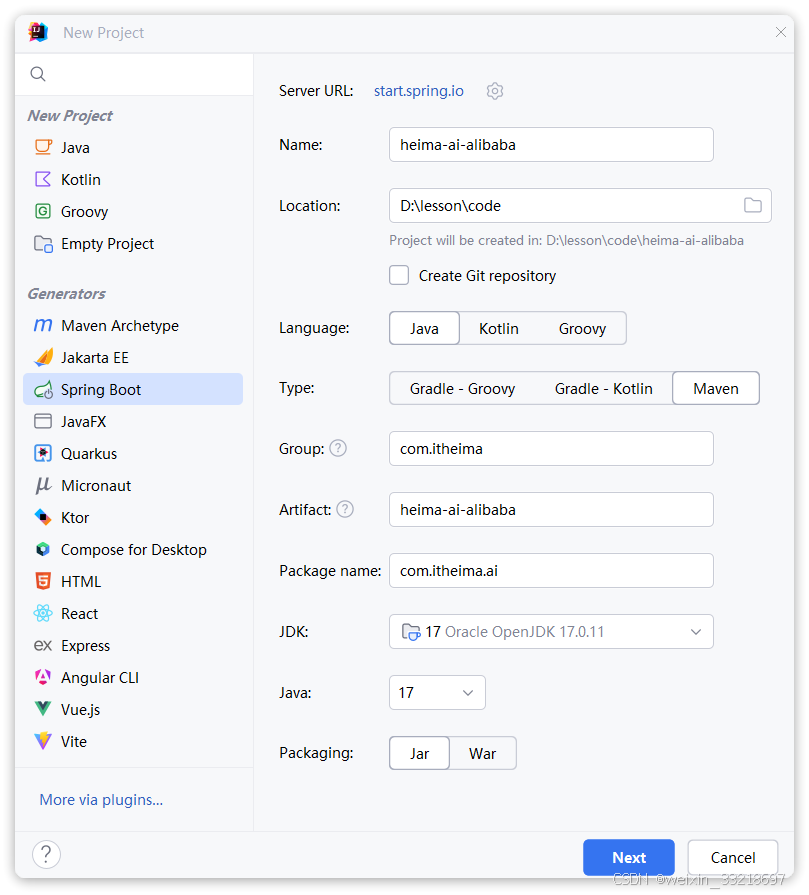Click the Java cup icon in sidebar
809x895 pixels.
(43, 147)
